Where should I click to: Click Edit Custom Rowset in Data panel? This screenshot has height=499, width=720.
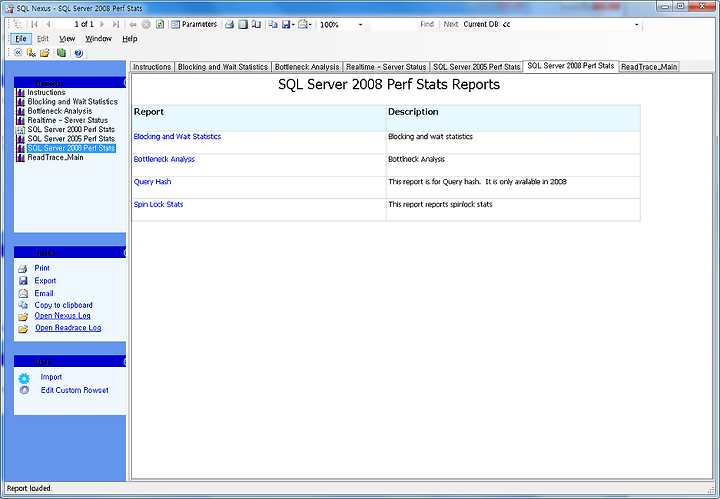[x=74, y=390]
